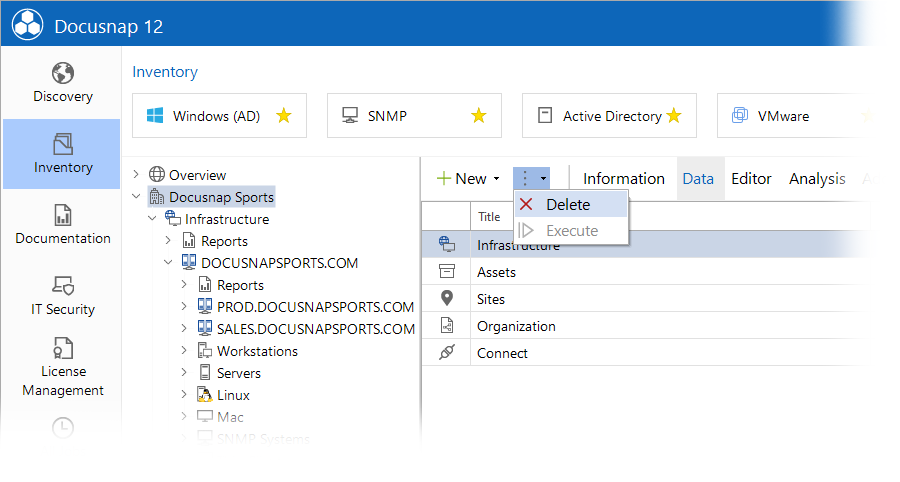Expand the Overview tree node
This screenshot has width=900, height=482.
[x=136, y=174]
